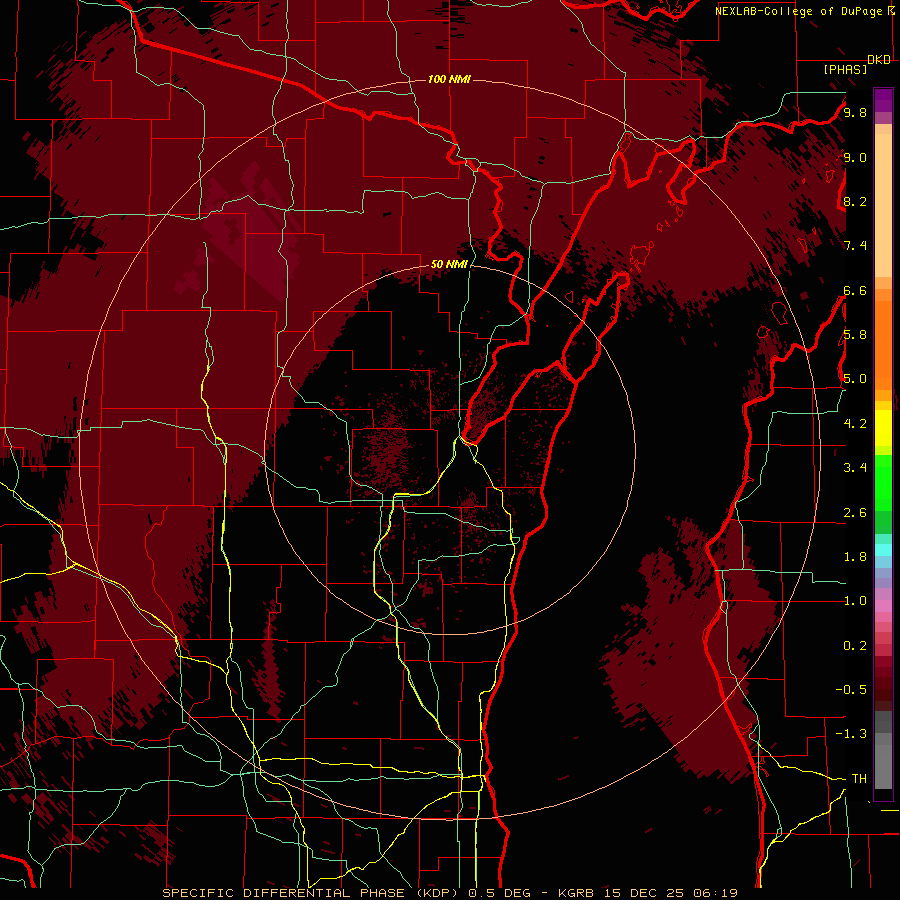900x900 pixels.
Task: Click the 'TH' threshold label in legend
Action: 859,779
